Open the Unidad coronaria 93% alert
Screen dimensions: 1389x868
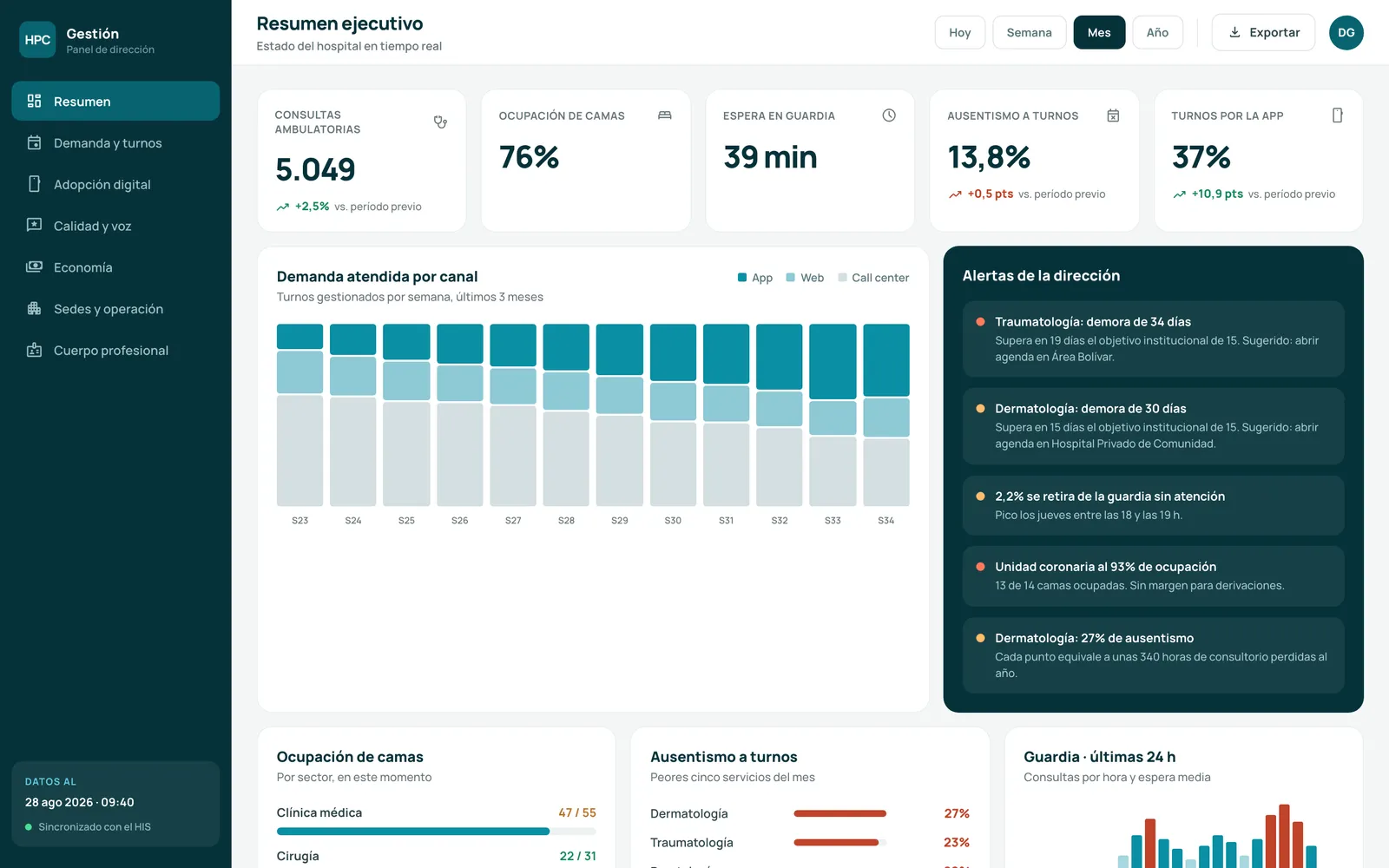tap(1153, 575)
